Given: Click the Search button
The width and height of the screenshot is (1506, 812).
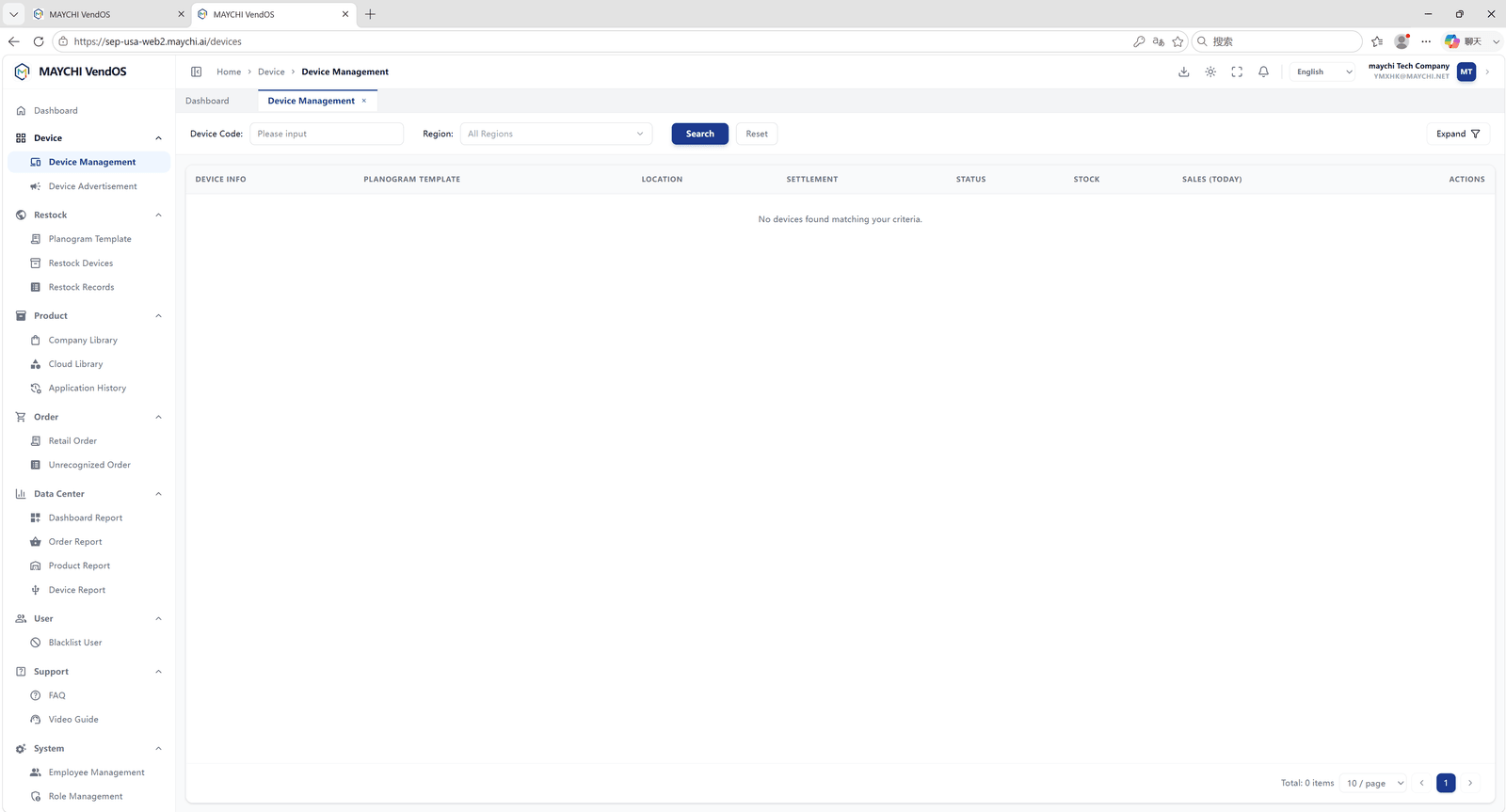Looking at the screenshot, I should click(x=699, y=134).
